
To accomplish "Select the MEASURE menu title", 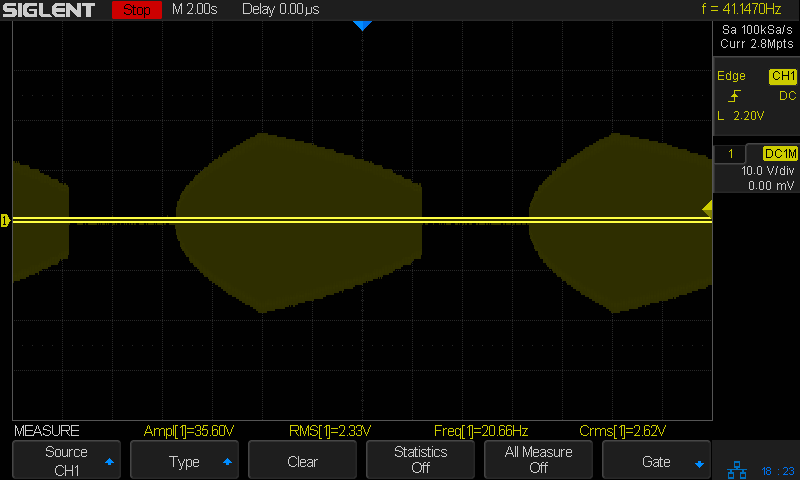I will click(47, 431).
